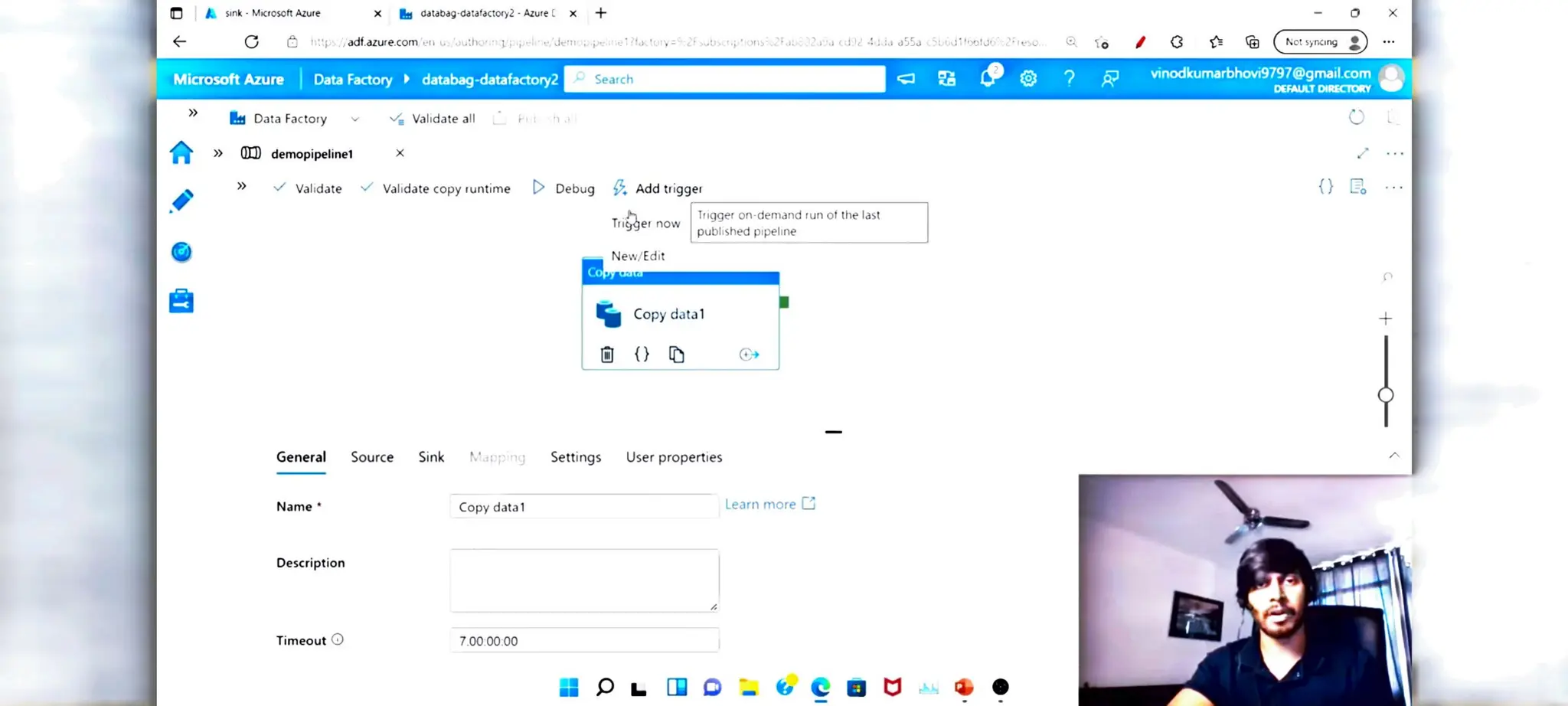Select Trigger now menu option

tap(645, 223)
